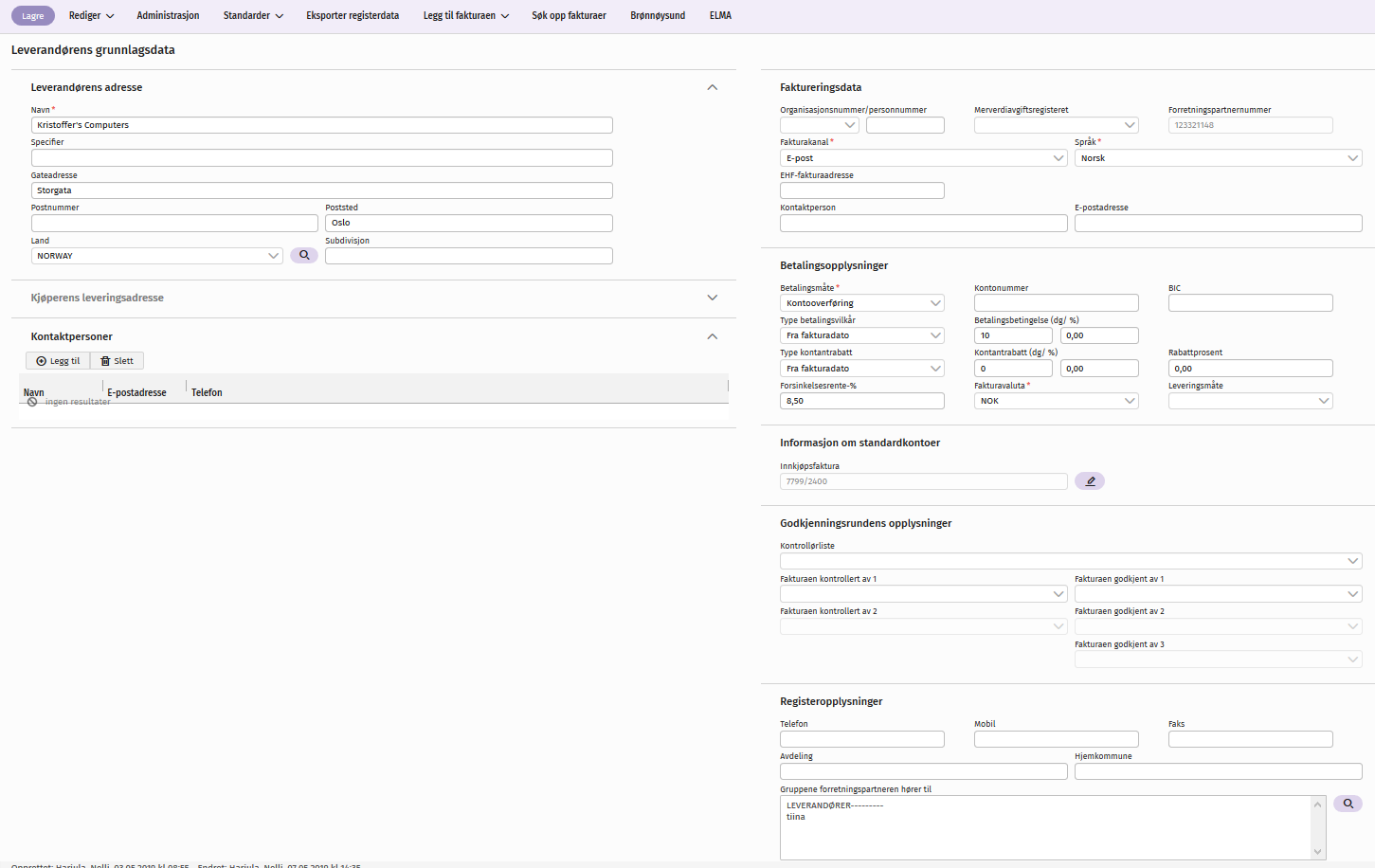This screenshot has width=1375, height=868.
Task: Click Legg til under Kontaktpersoner
Action: [58, 361]
